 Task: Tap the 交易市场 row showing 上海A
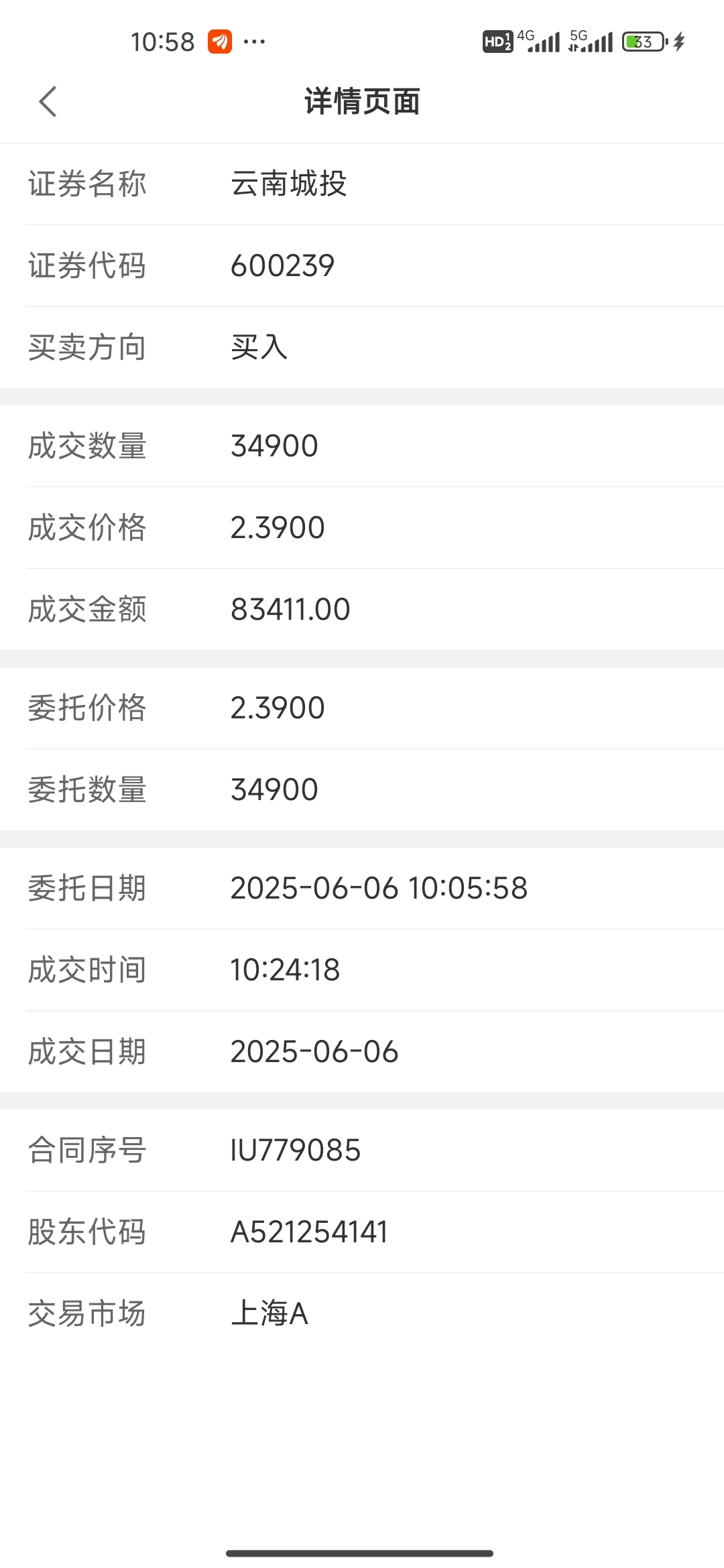(x=362, y=1314)
